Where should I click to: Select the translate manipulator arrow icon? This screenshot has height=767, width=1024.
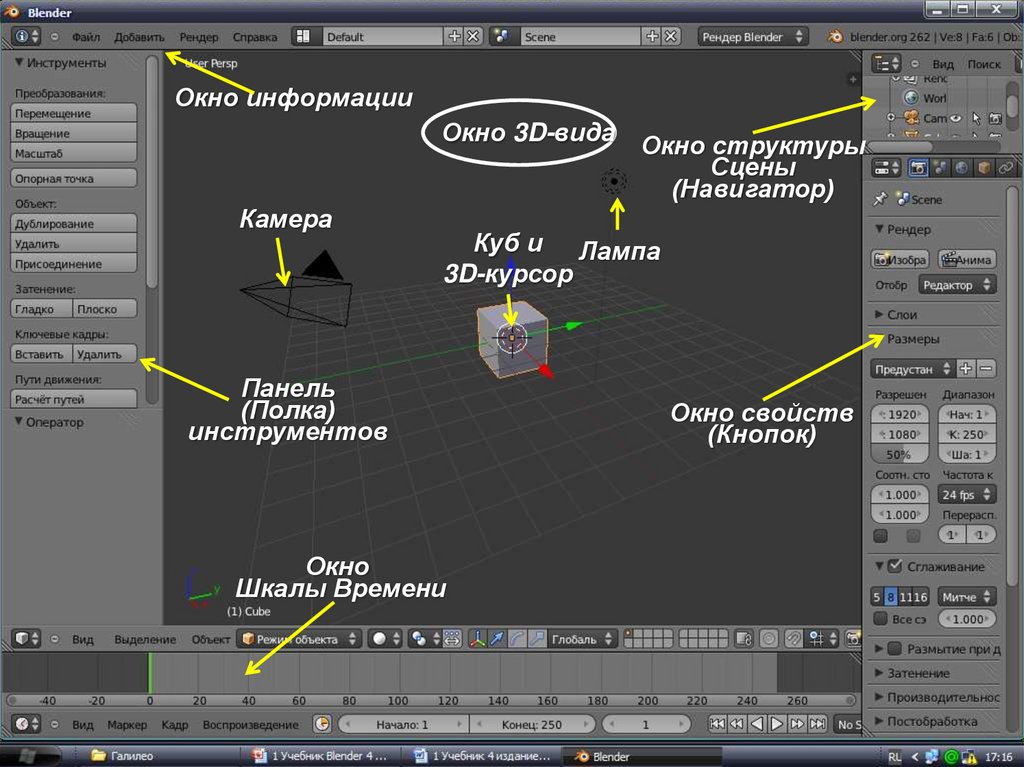tap(497, 639)
